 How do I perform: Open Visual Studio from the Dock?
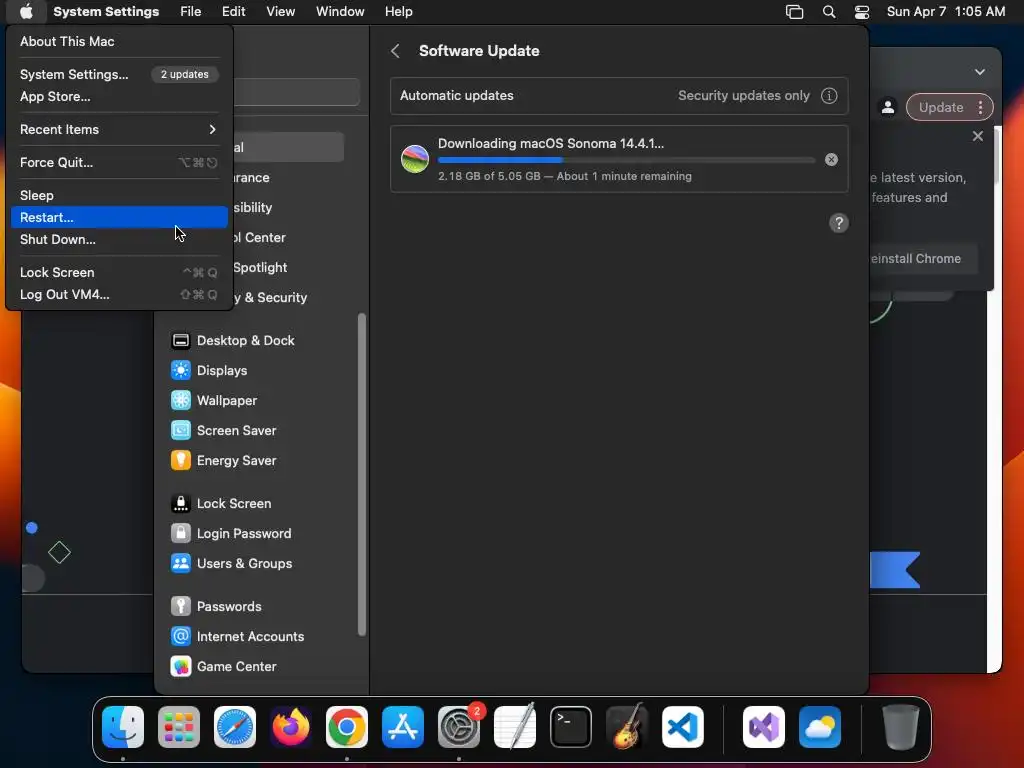(763, 727)
